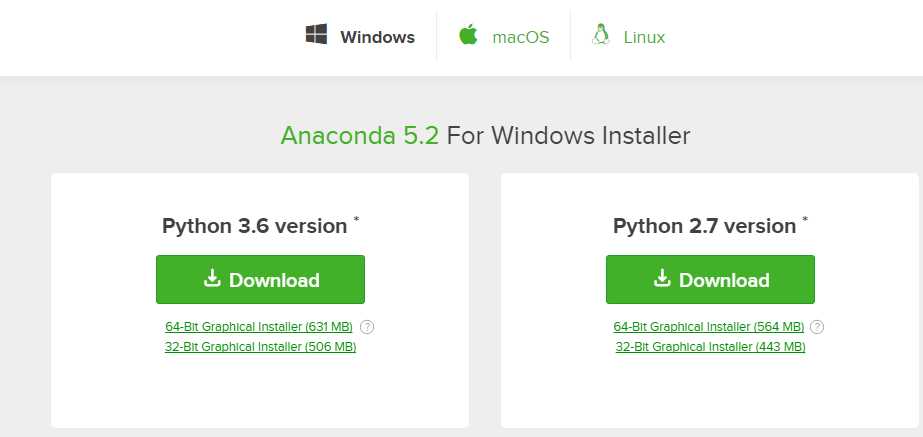
Task: Open the 64-Bit Graphical Installer (564 MB) link
Action: 709,327
